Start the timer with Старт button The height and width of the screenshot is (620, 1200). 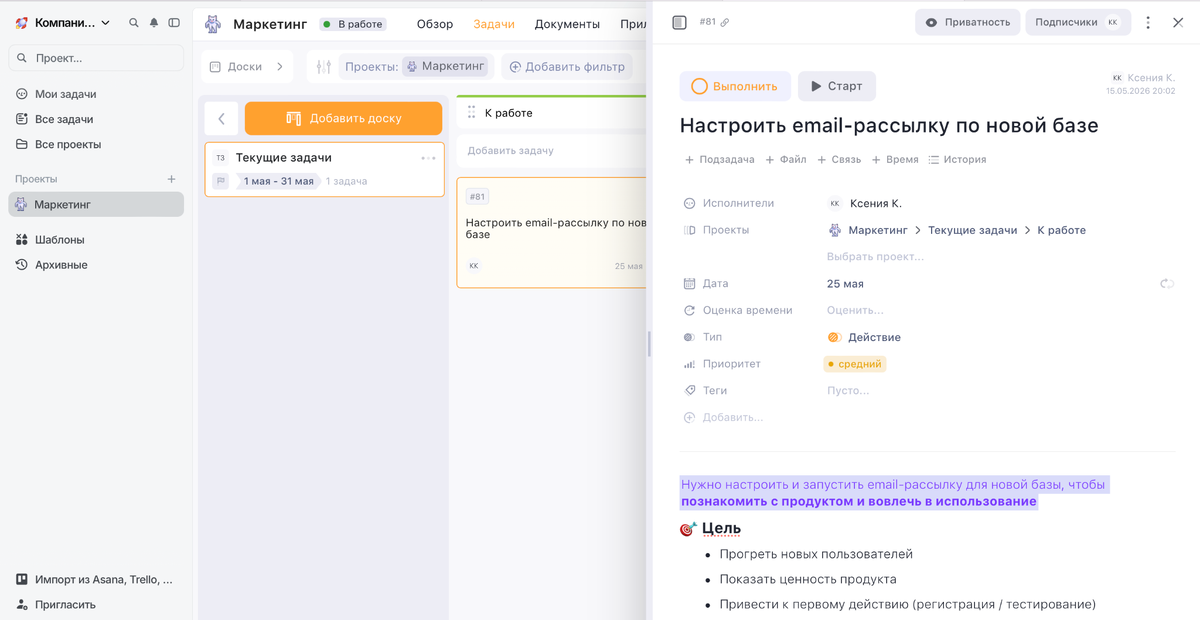836,86
